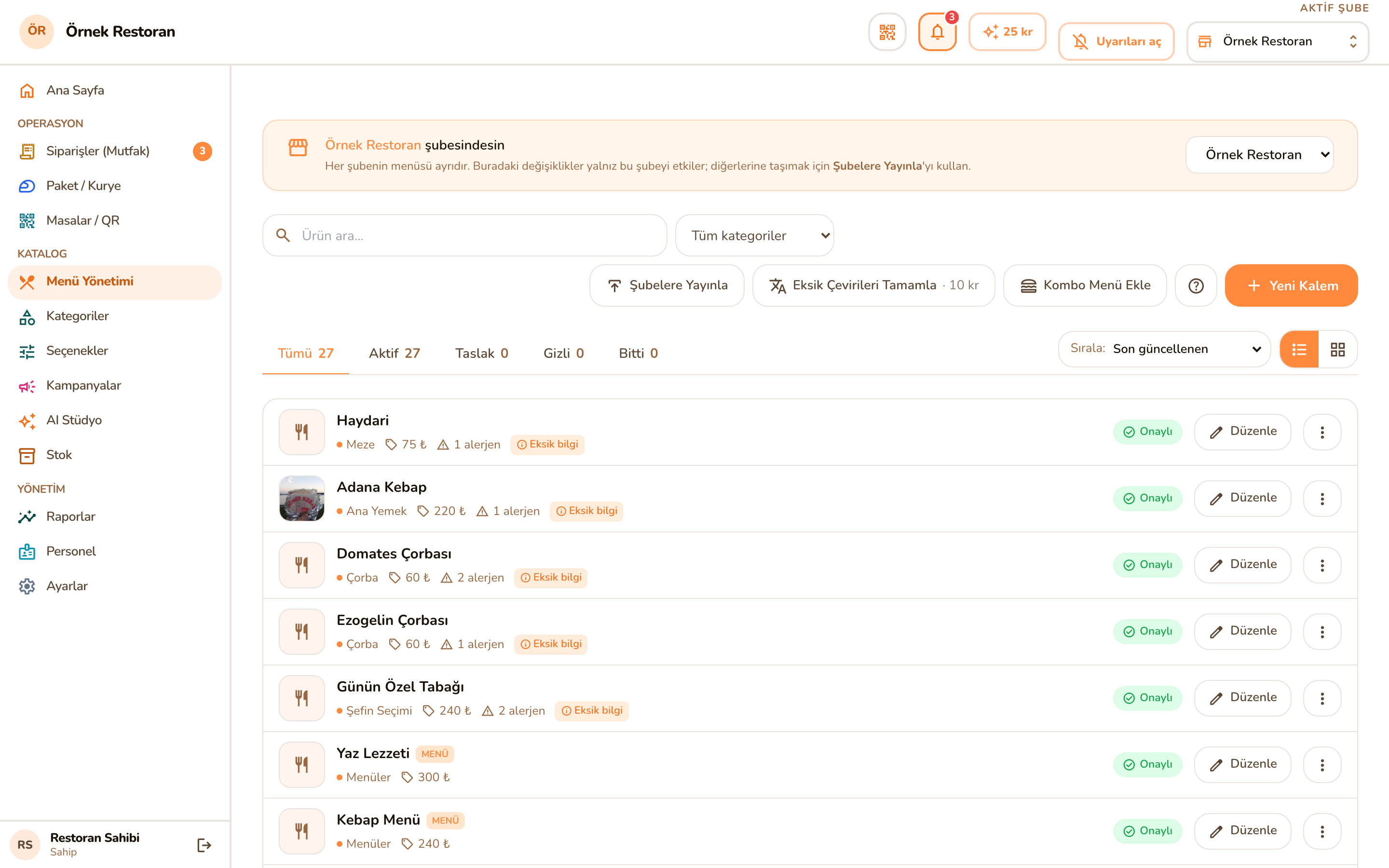Open the Aktif Şube branch selector

click(1277, 41)
